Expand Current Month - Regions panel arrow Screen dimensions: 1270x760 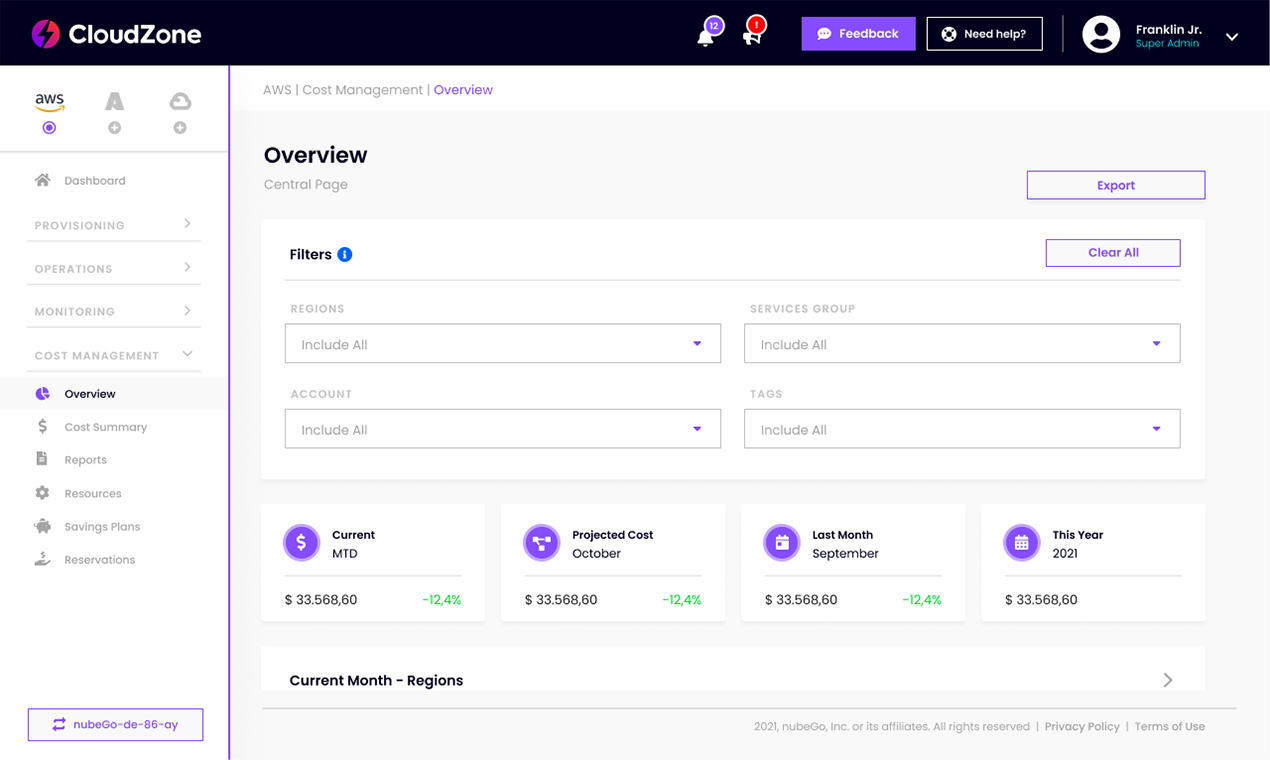(x=1168, y=680)
